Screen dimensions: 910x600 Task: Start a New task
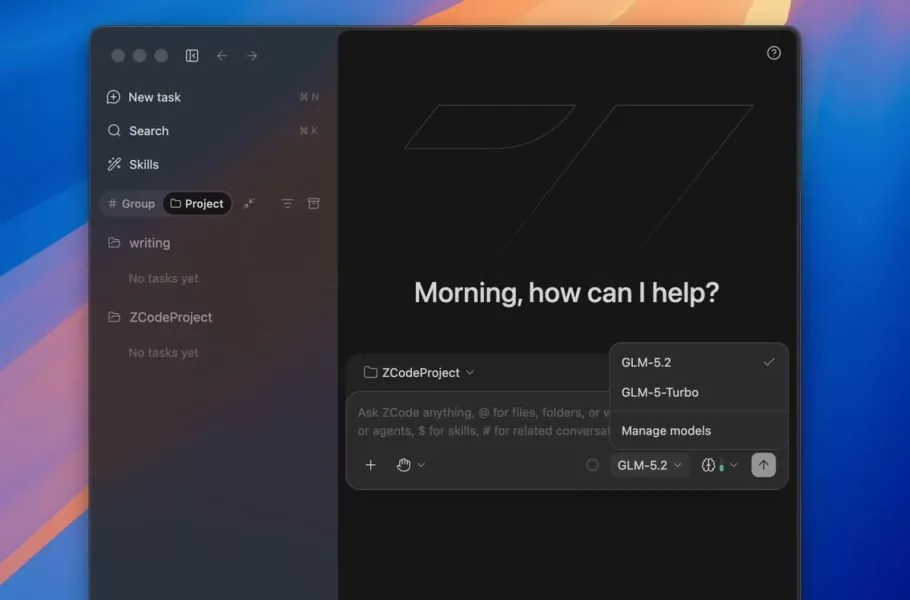point(212,97)
